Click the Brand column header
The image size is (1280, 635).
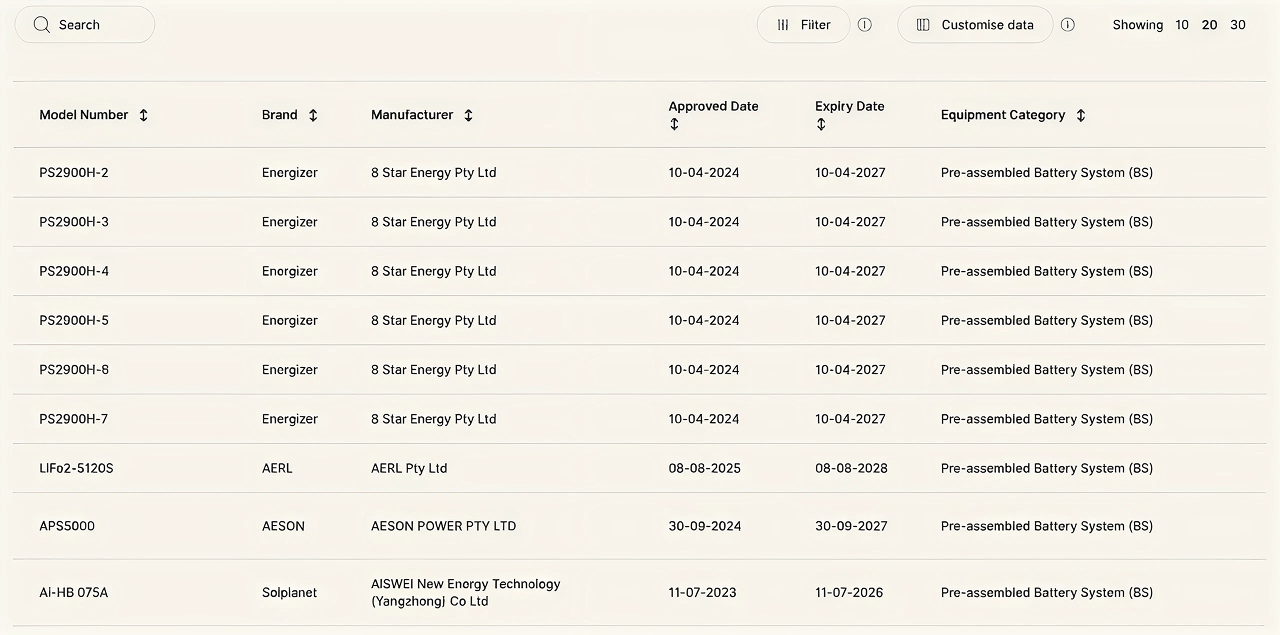[x=280, y=115]
